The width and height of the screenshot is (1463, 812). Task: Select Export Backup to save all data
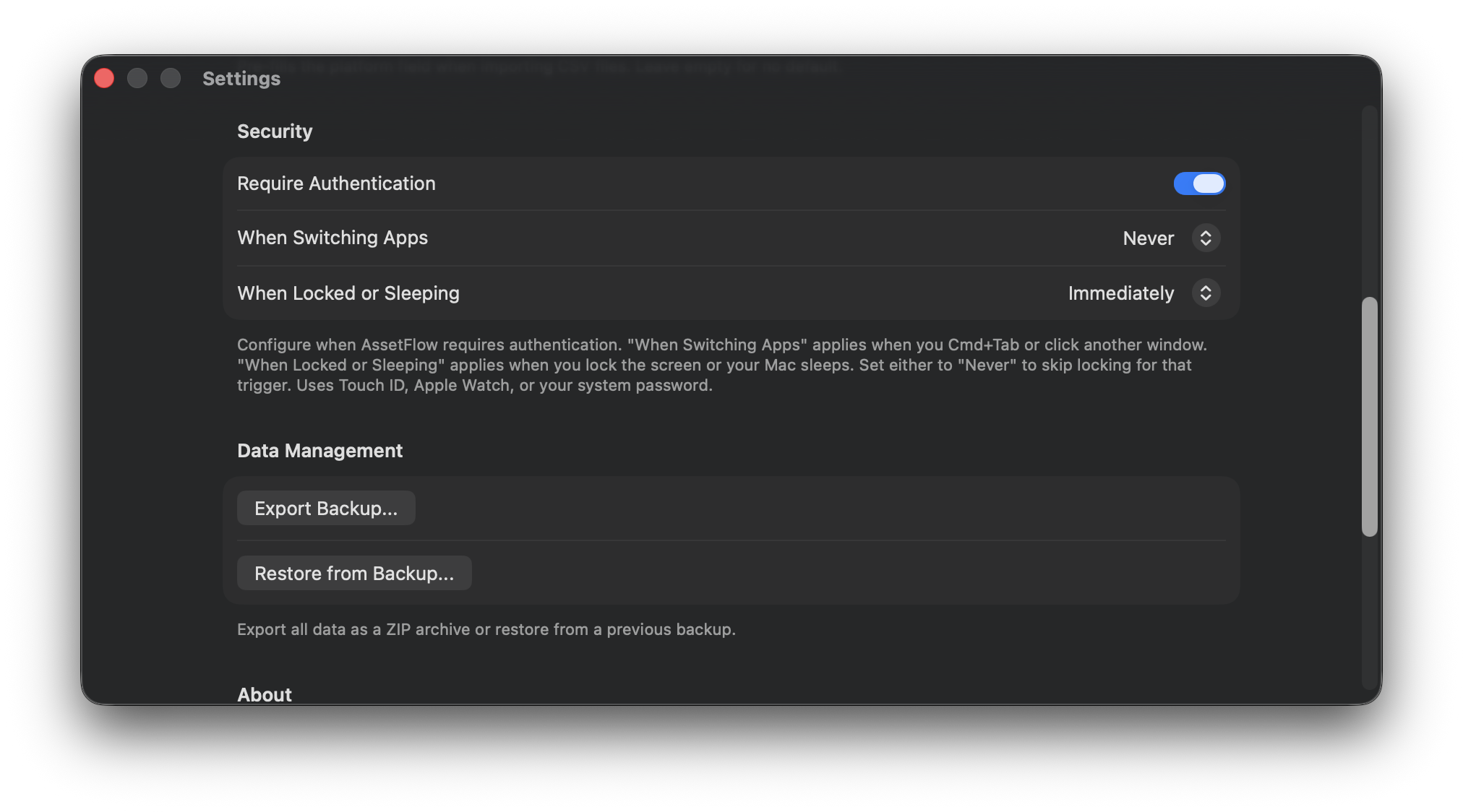click(325, 508)
